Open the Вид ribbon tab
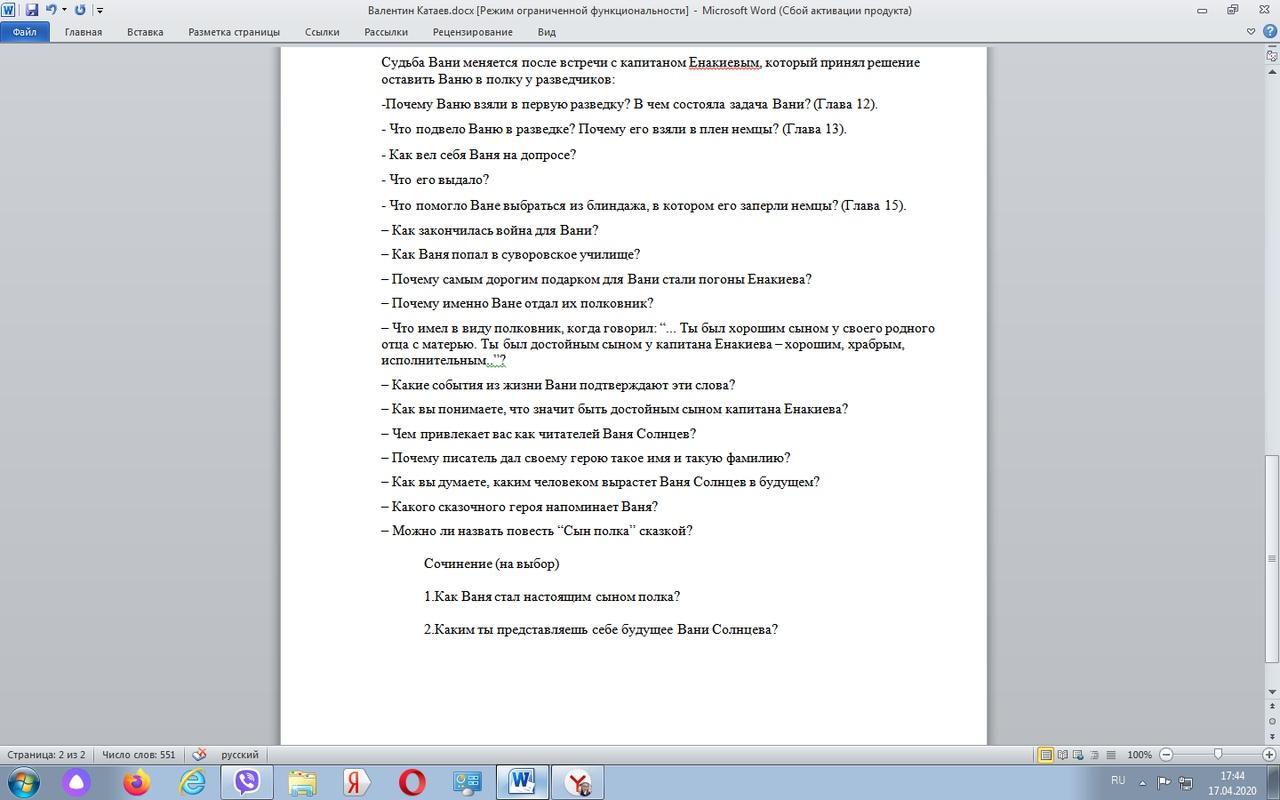This screenshot has height=800, width=1280. 547,32
